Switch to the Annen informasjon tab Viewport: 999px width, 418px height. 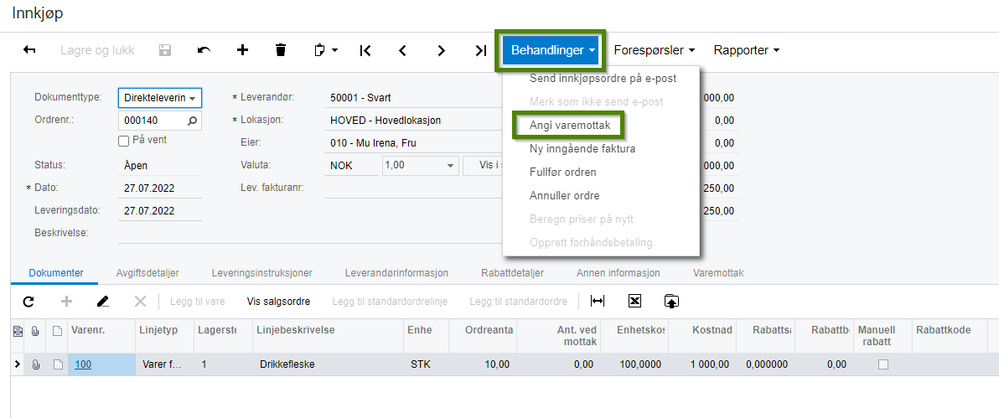click(618, 273)
